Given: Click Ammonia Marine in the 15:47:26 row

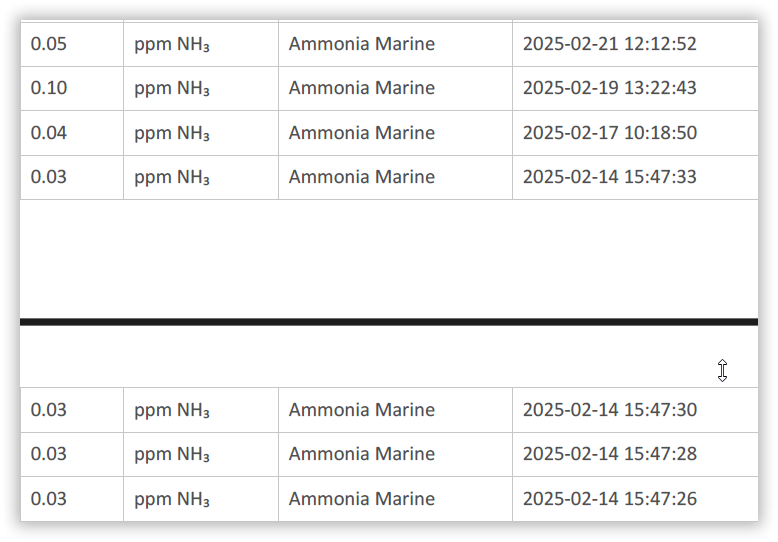Looking at the screenshot, I should click(x=362, y=499).
